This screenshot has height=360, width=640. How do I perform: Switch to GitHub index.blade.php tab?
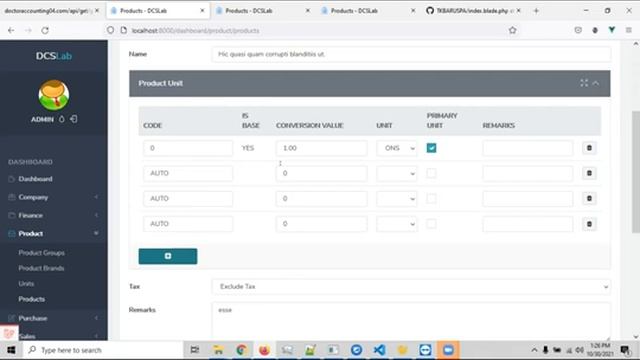[473, 11]
